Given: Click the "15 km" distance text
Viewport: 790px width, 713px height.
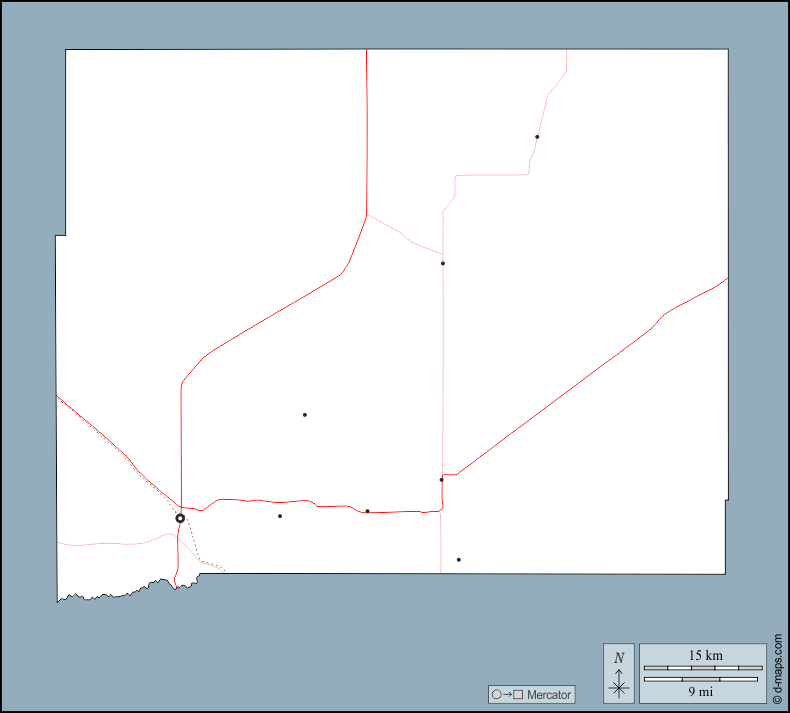Looking at the screenshot, I should [705, 656].
